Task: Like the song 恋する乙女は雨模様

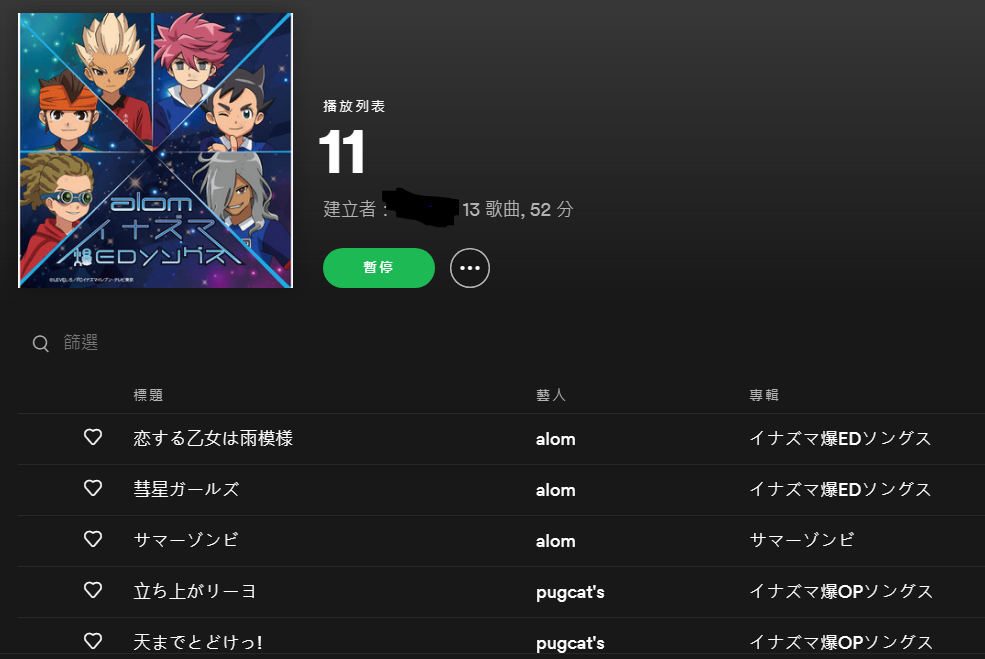Action: pos(93,437)
